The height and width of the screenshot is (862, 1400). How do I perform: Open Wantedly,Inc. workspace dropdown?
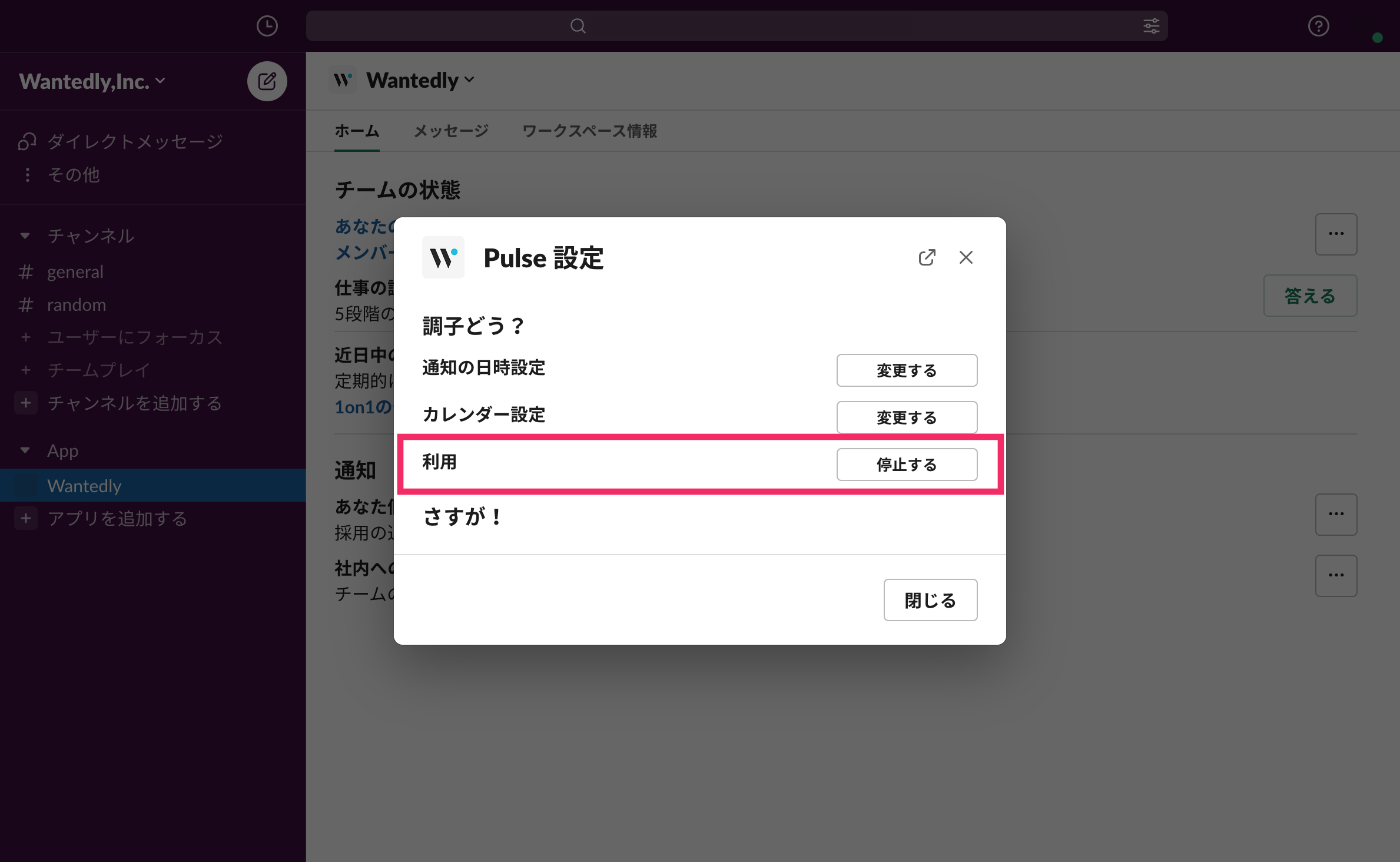pos(92,81)
